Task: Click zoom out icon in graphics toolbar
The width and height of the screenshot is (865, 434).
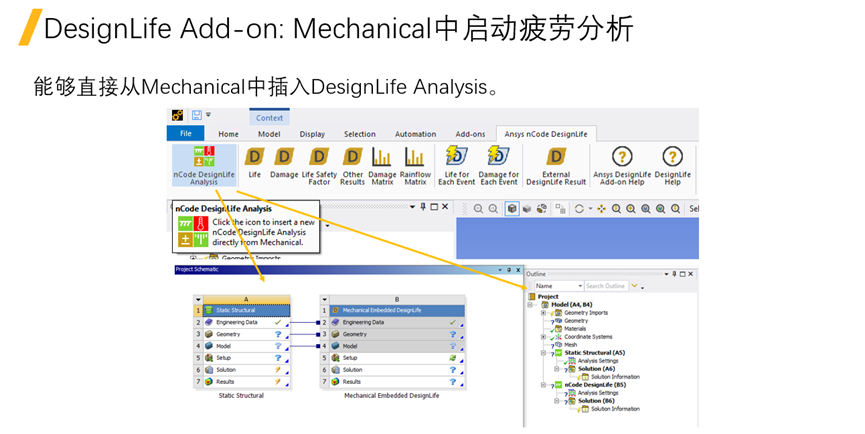Action: [x=493, y=208]
